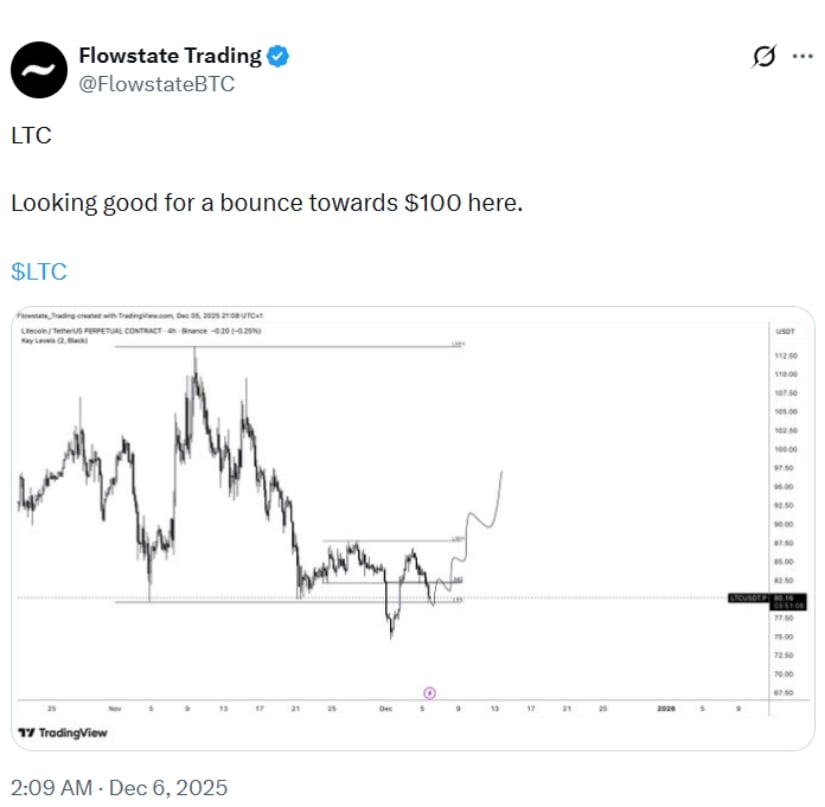Click the TradingView logo below the chart
825x807 pixels.
[x=65, y=733]
